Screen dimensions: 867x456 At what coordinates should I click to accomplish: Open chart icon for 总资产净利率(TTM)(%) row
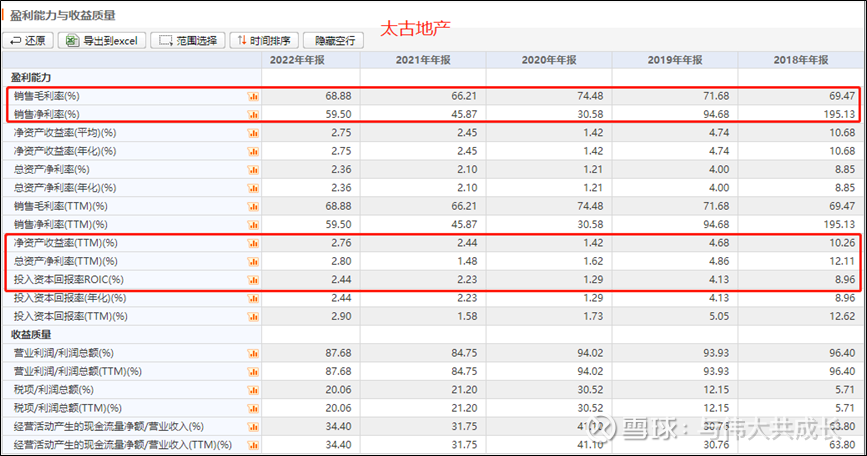[x=253, y=261]
